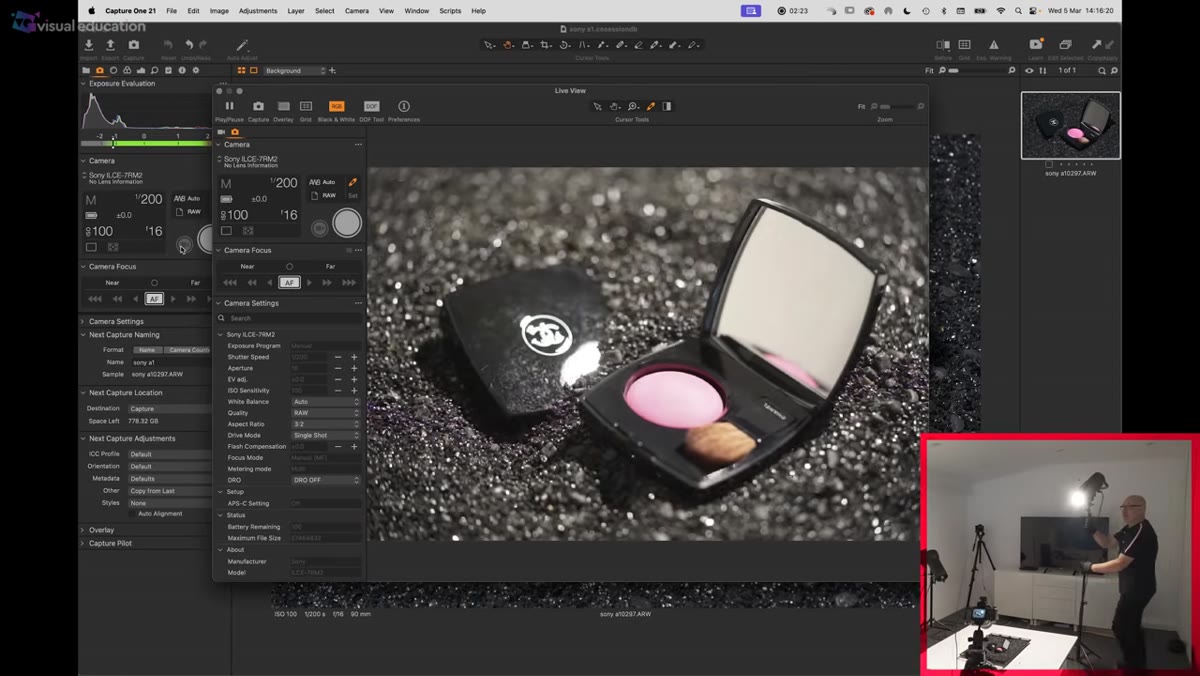Screen dimensions: 1200x676
Task: Open the Capture One 21 app menu
Action: point(130,11)
